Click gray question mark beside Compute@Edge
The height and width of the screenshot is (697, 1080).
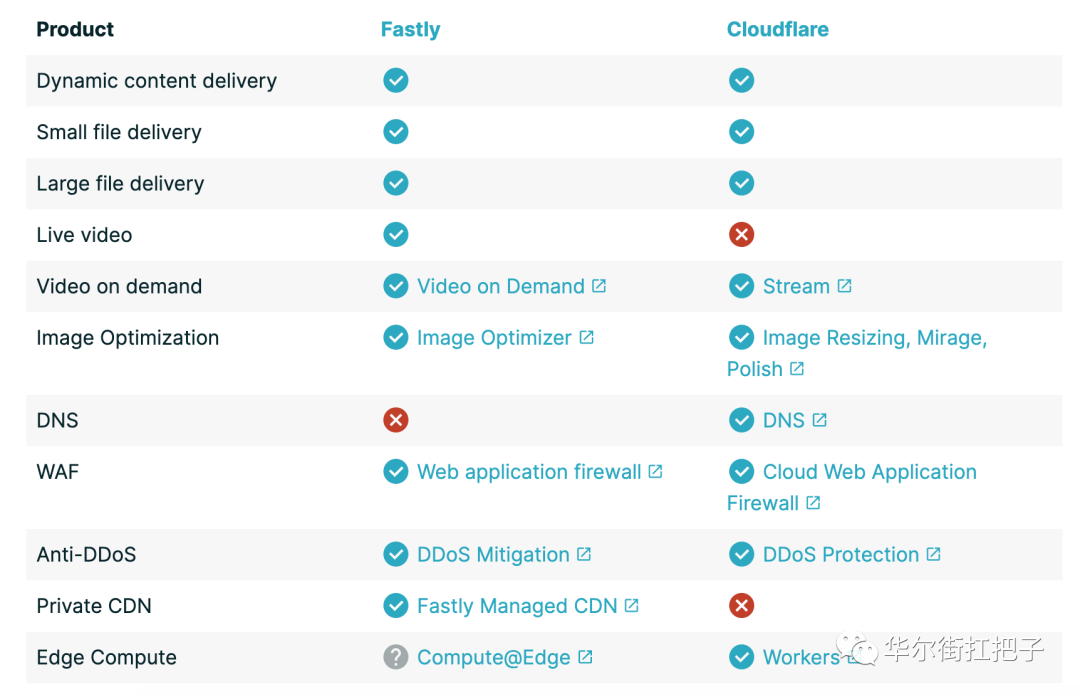(396, 657)
